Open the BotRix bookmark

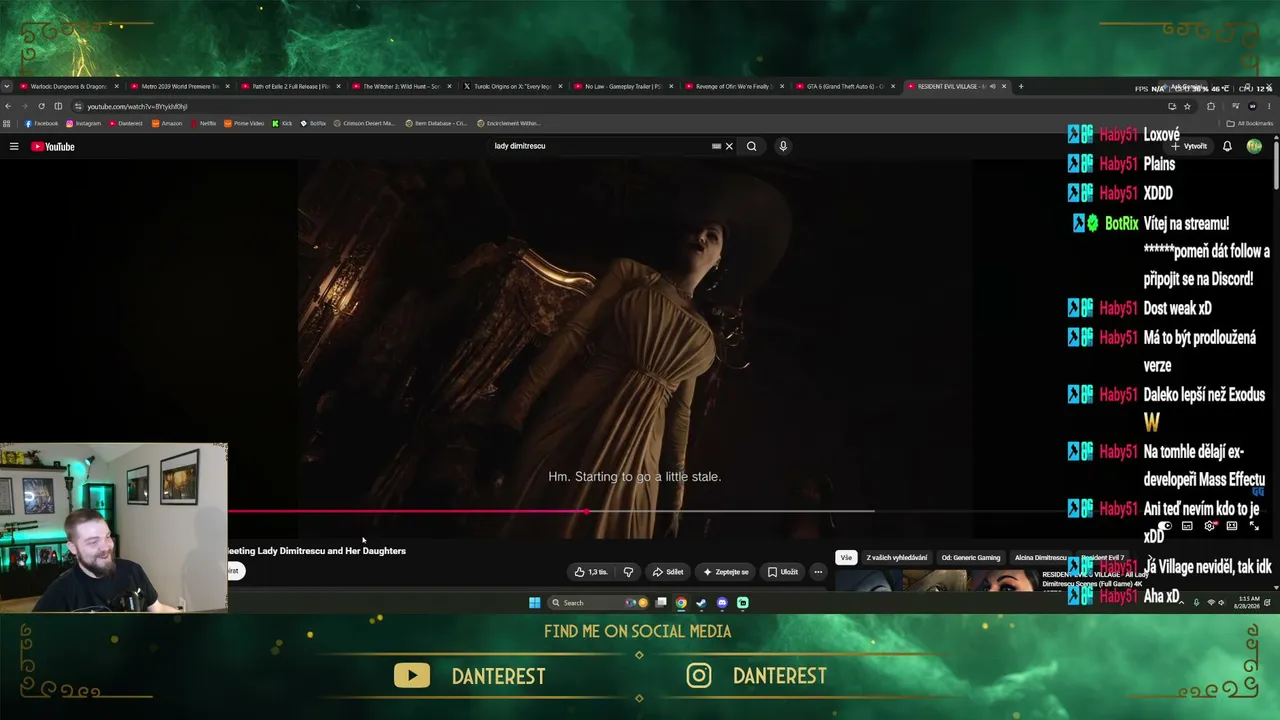[x=313, y=124]
